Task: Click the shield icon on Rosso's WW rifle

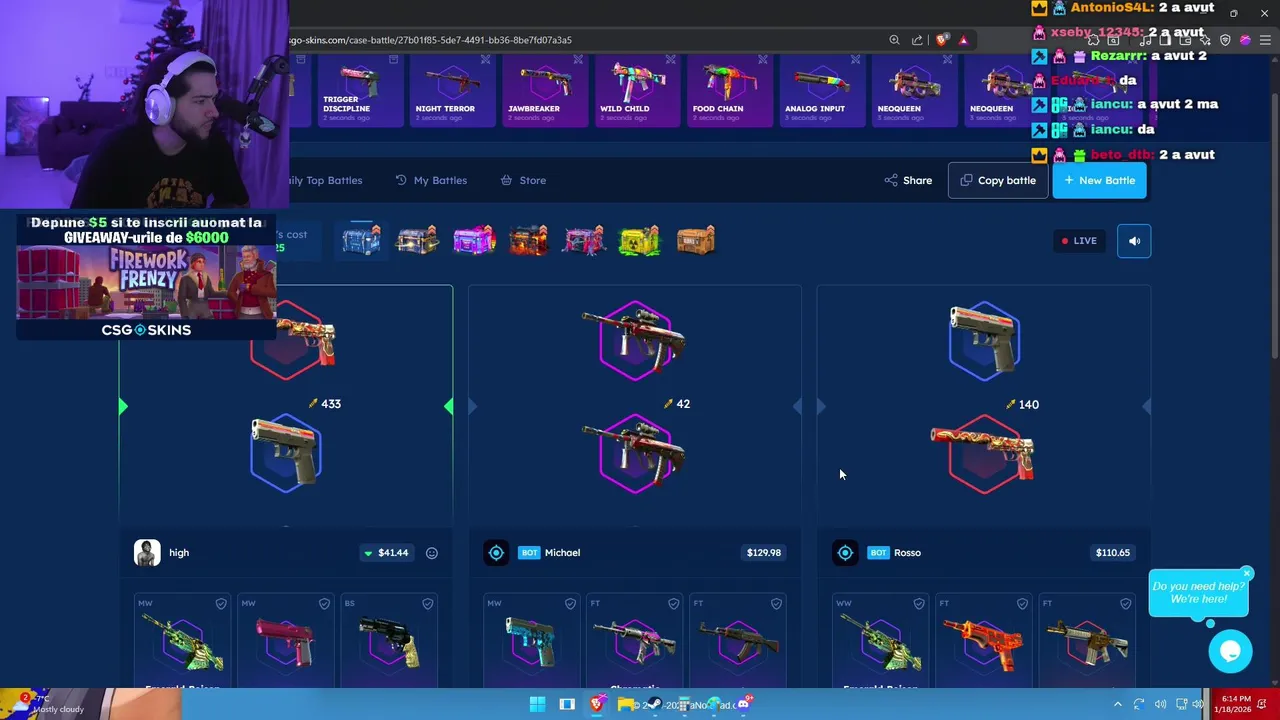Action: [x=919, y=604]
